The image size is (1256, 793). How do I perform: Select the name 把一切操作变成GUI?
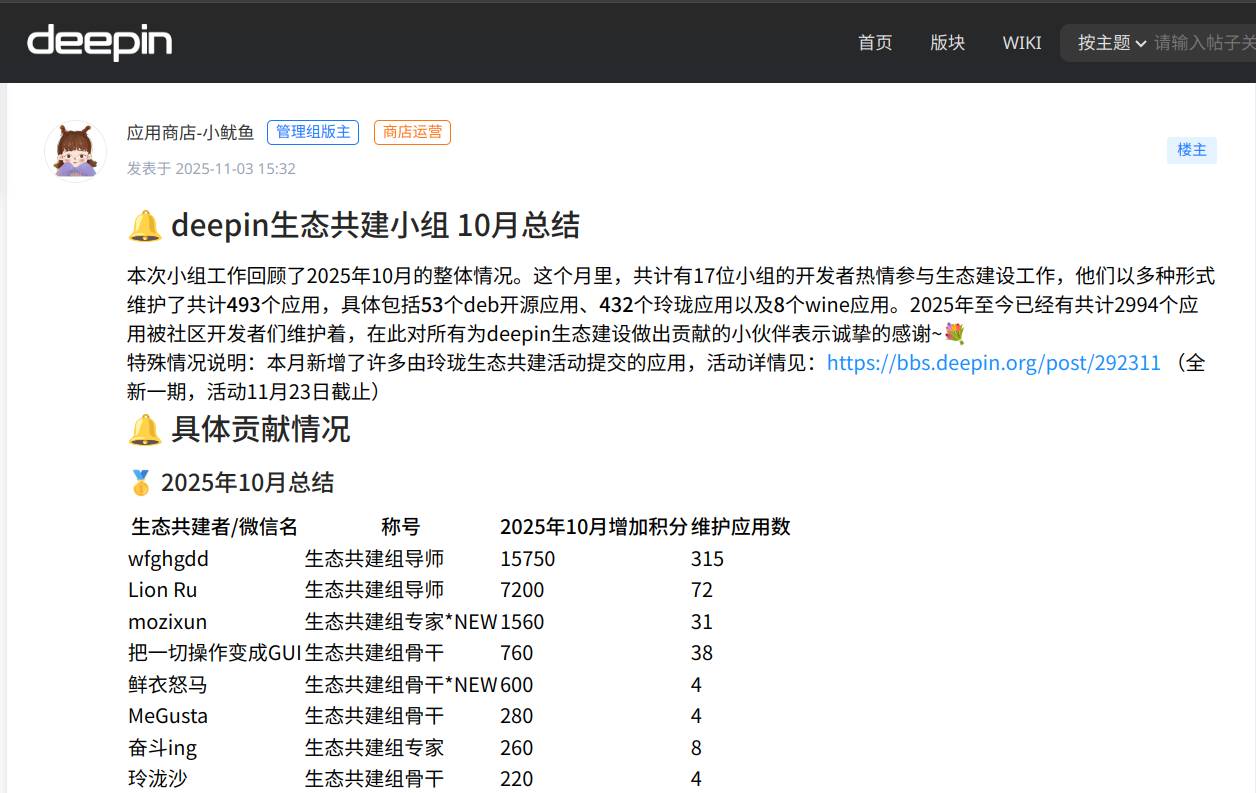215,653
